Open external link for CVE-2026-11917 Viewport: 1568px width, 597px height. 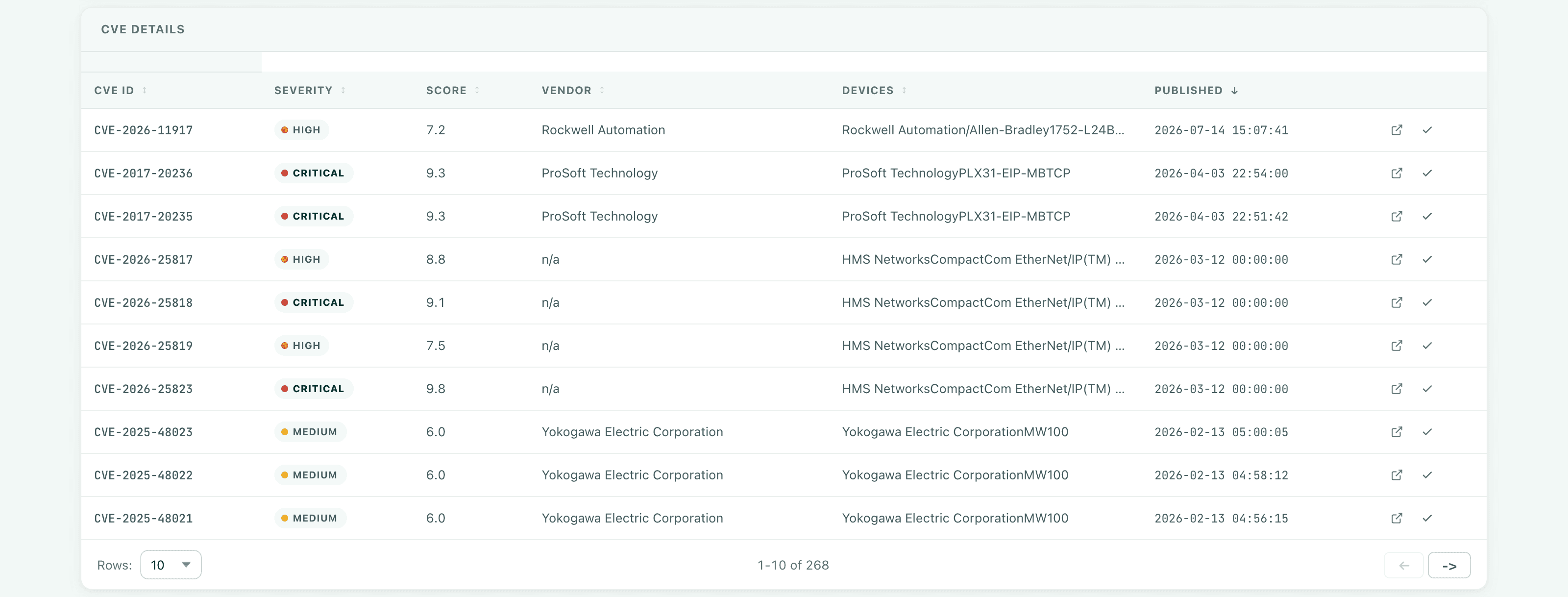[1396, 130]
